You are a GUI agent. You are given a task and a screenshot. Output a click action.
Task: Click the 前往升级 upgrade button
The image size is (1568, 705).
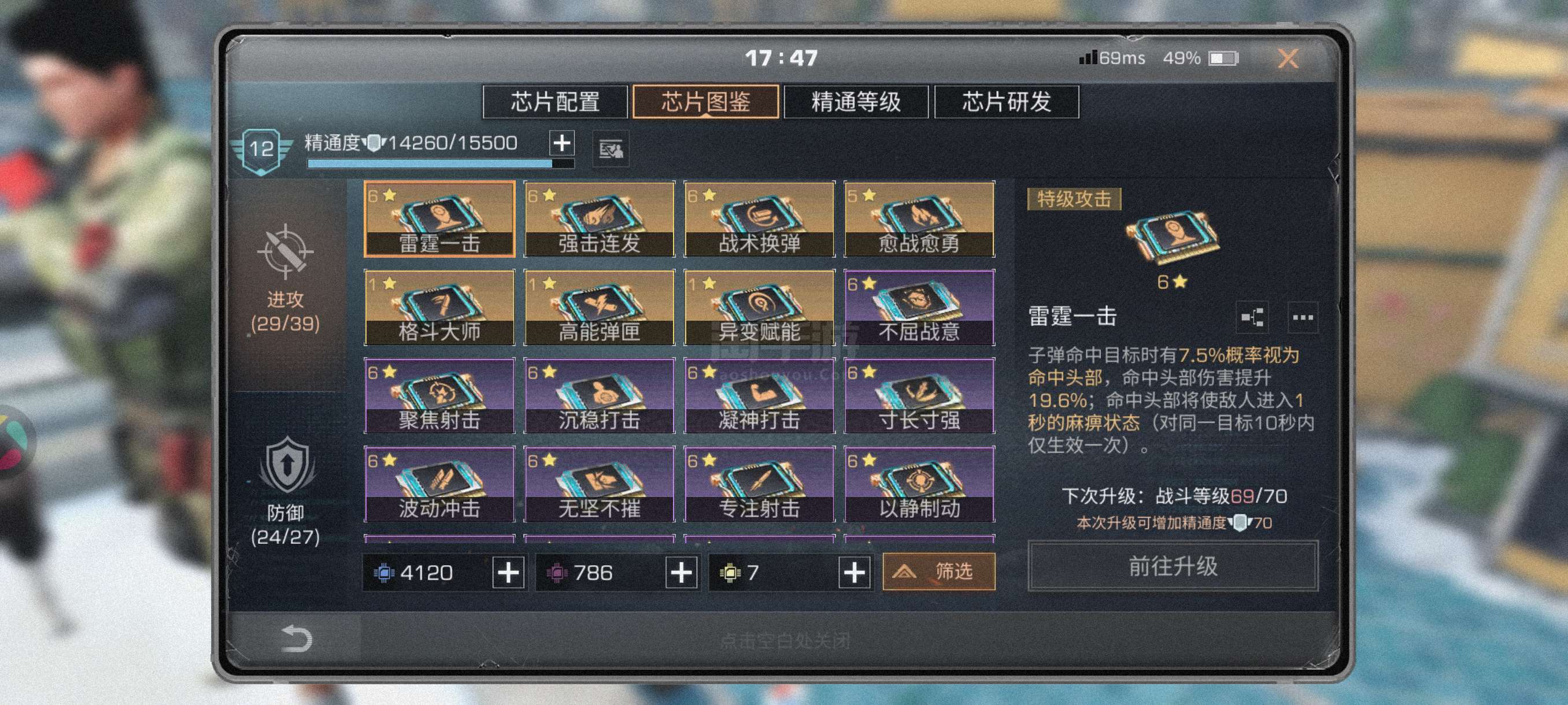click(x=1173, y=566)
